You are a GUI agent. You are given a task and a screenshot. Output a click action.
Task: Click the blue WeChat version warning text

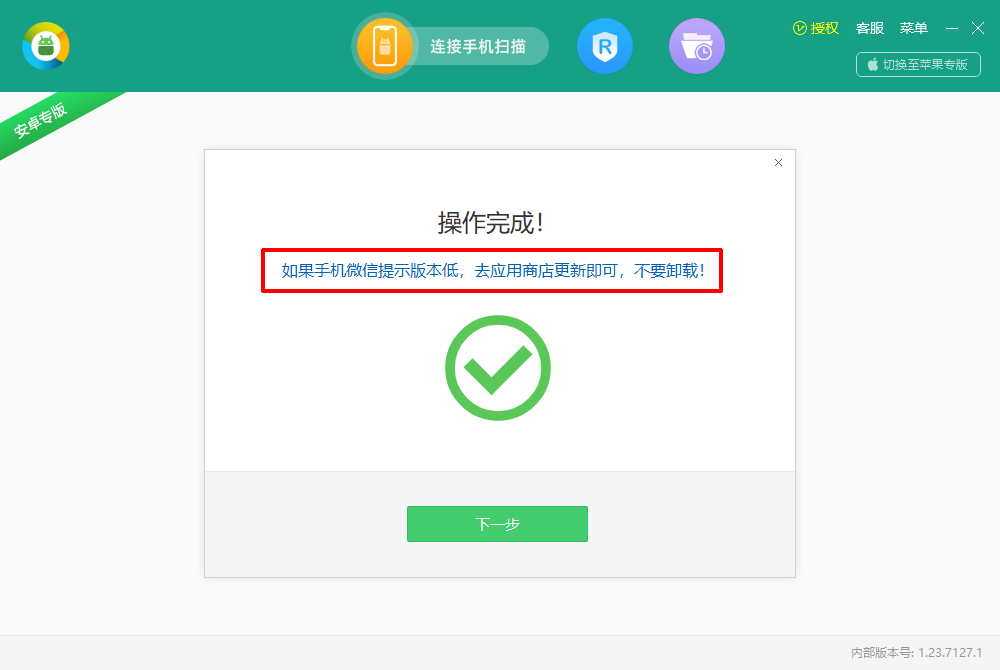492,271
